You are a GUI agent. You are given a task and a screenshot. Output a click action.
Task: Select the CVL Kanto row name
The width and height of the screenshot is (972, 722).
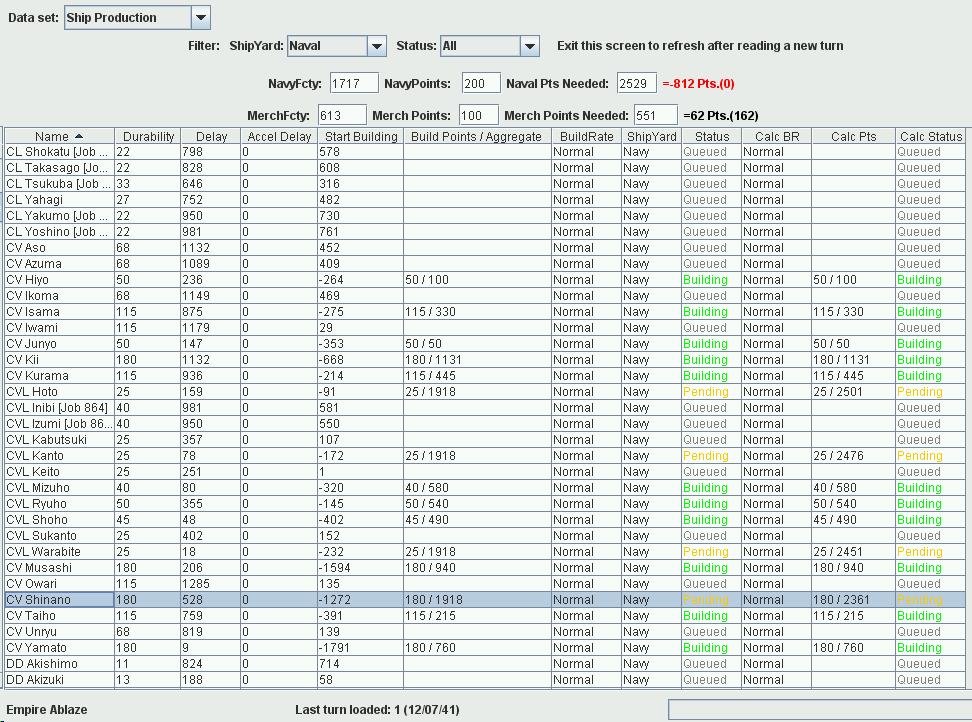pos(60,456)
